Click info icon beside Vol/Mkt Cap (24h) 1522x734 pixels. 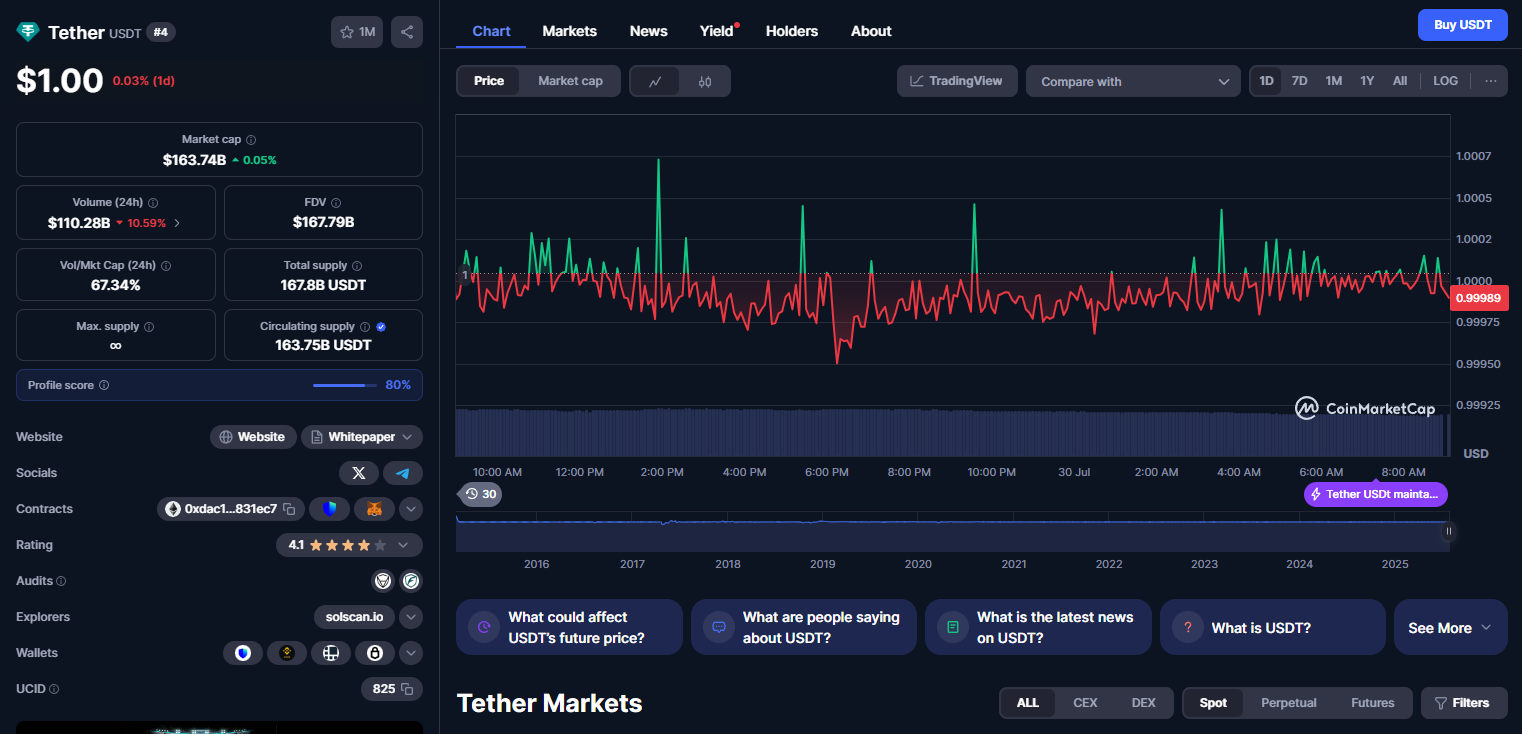point(166,266)
